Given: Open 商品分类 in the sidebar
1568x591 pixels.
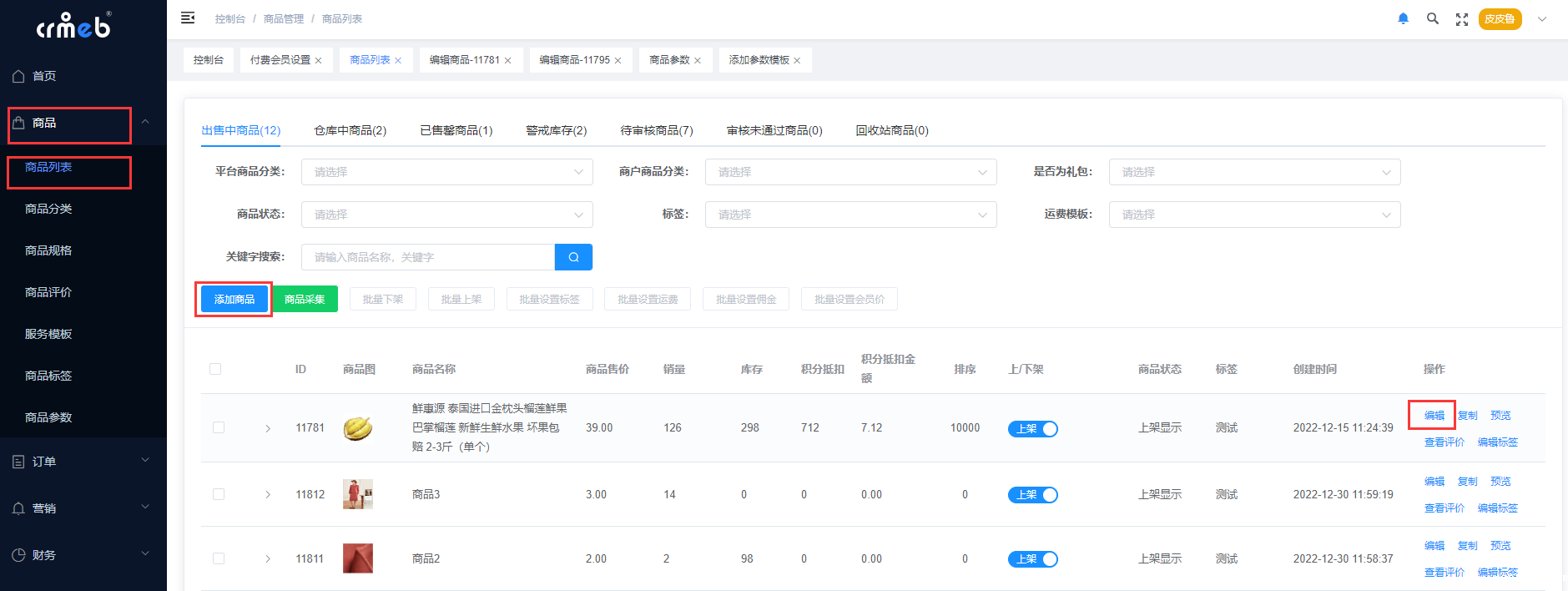Looking at the screenshot, I should pyautogui.click(x=48, y=209).
